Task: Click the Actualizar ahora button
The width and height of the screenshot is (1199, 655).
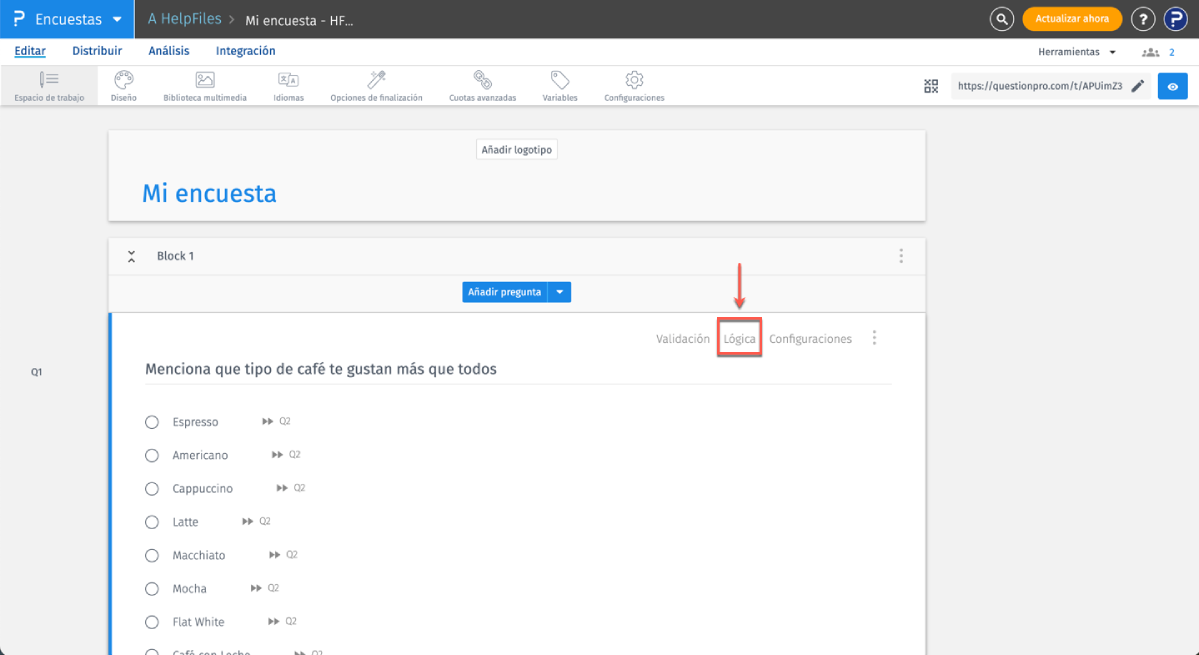Action: click(1072, 19)
